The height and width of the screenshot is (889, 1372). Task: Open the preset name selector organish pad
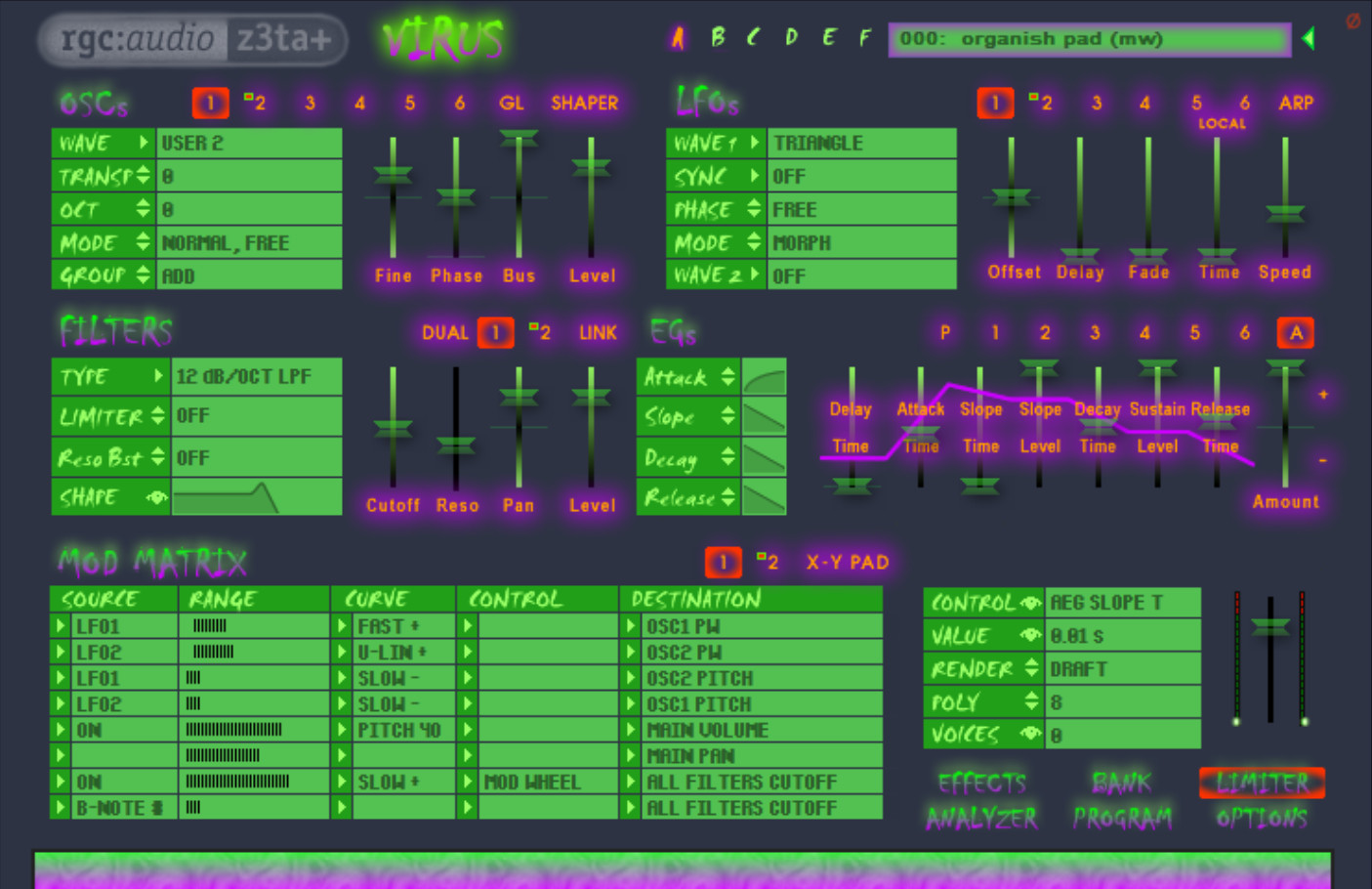(x=1089, y=39)
